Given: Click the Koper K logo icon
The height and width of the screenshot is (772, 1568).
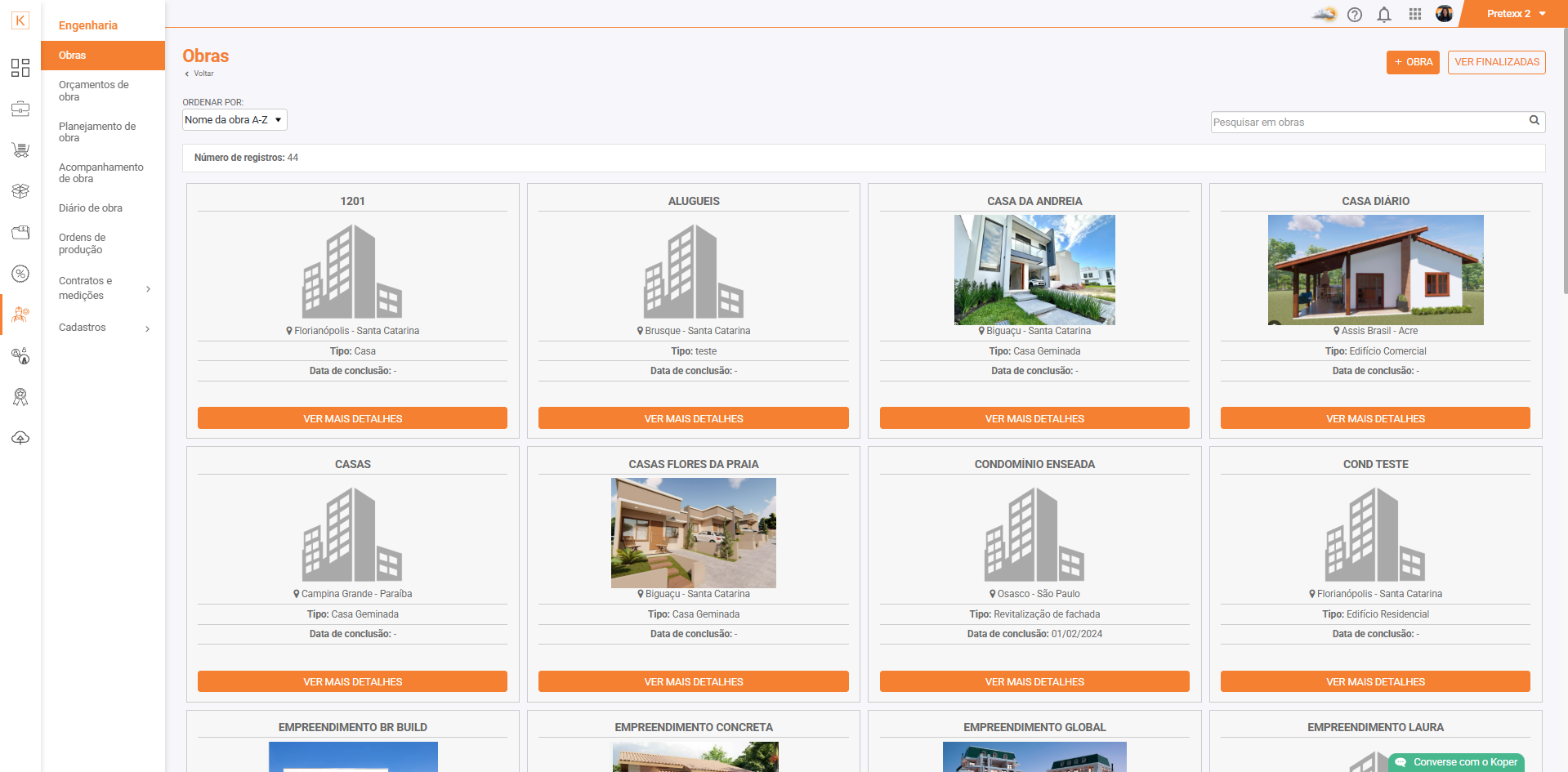Looking at the screenshot, I should 20,20.
